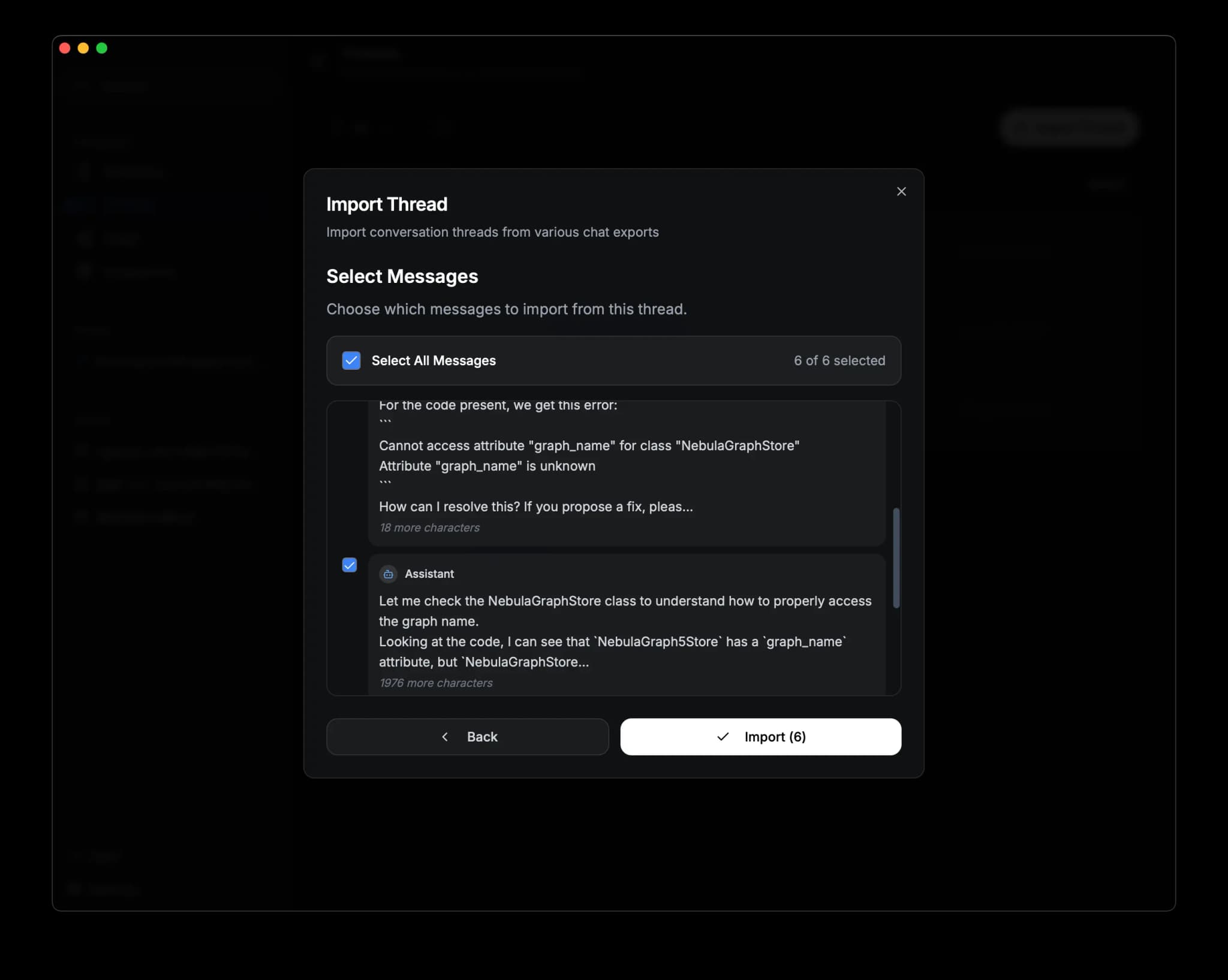The height and width of the screenshot is (980, 1228).
Task: Toggle the Assistant message checkbox
Action: [x=350, y=565]
